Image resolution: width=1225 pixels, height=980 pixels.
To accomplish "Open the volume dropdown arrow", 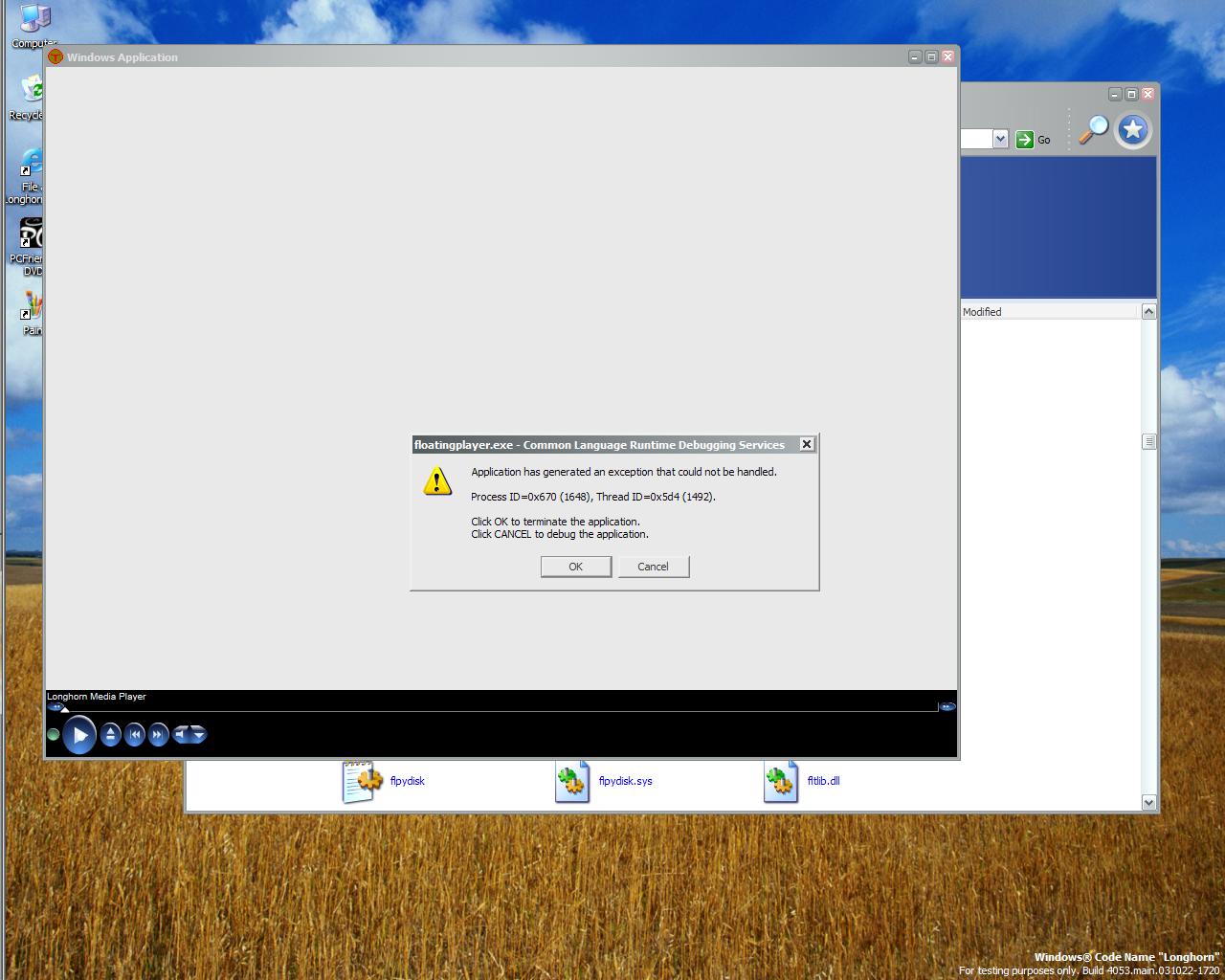I will 198,735.
